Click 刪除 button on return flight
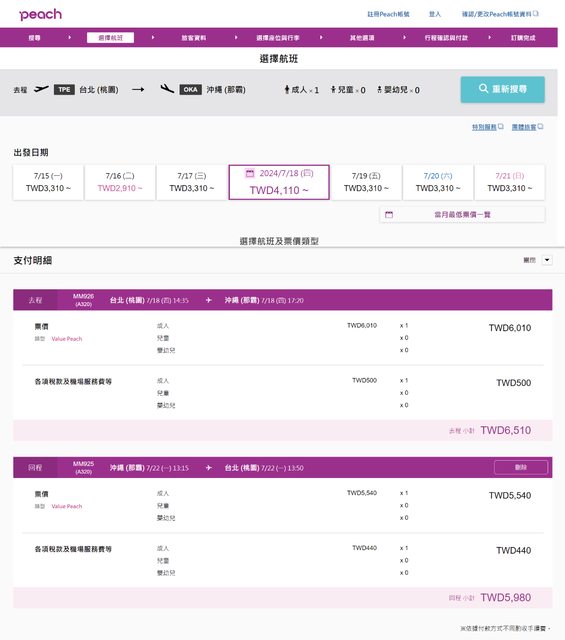The width and height of the screenshot is (565, 640). click(521, 467)
